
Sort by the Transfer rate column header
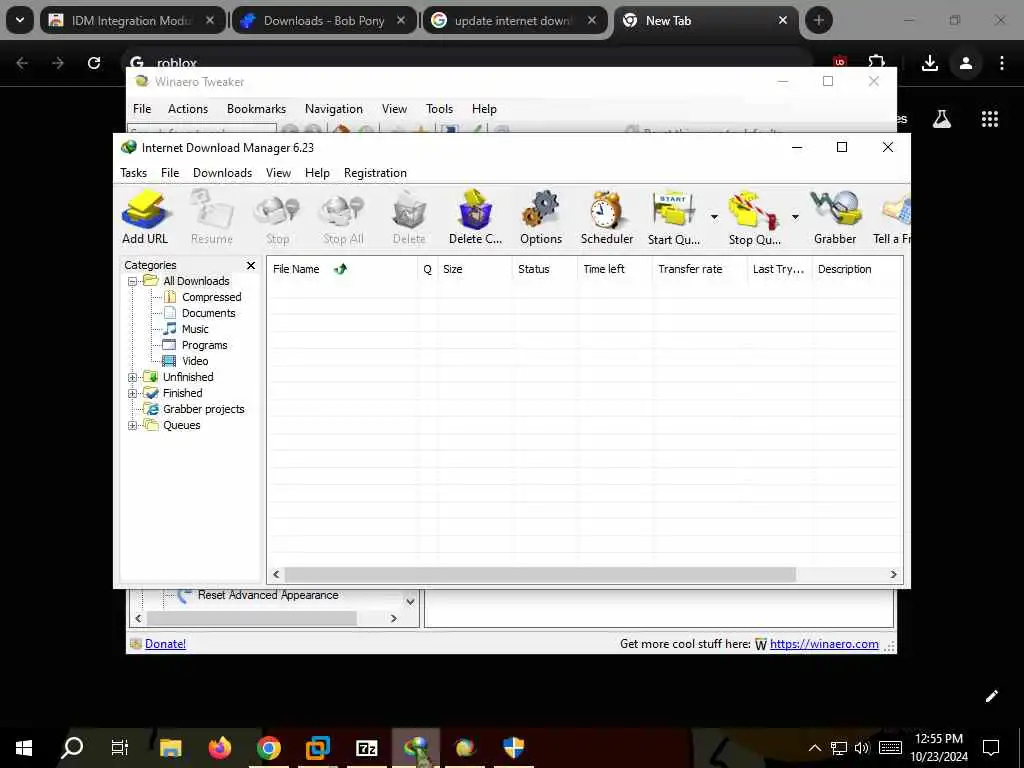699,269
